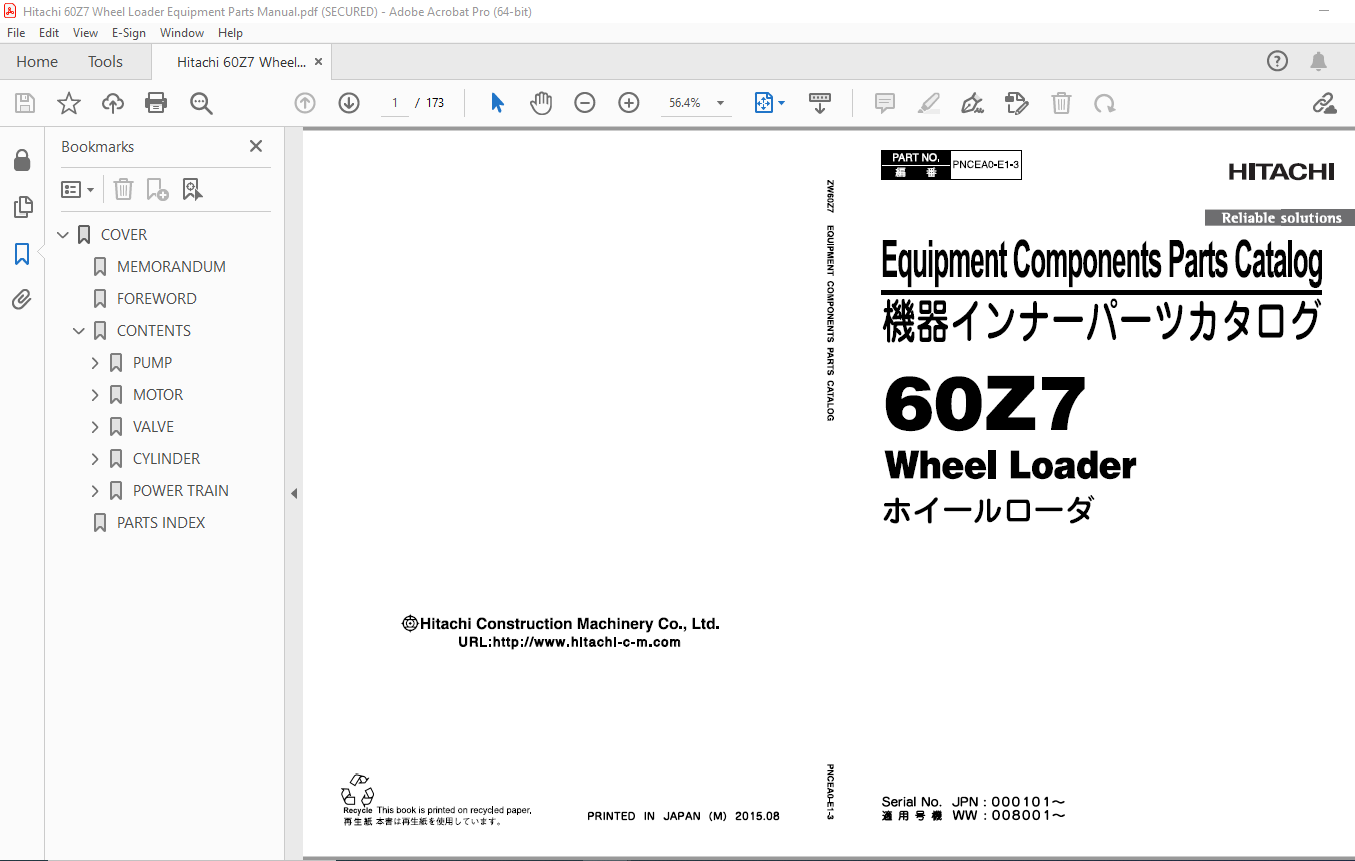Open the zoom level dropdown at 56.4%
The height and width of the screenshot is (861, 1355).
click(x=720, y=103)
